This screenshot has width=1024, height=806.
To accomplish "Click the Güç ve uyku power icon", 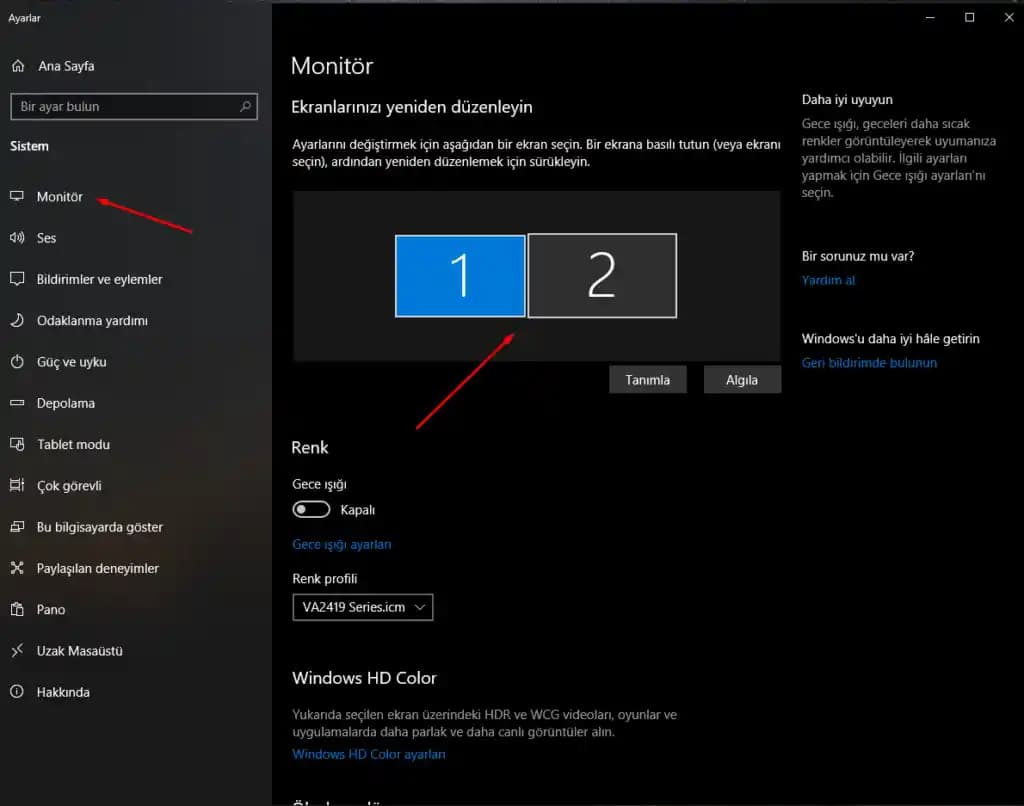I will (x=17, y=362).
